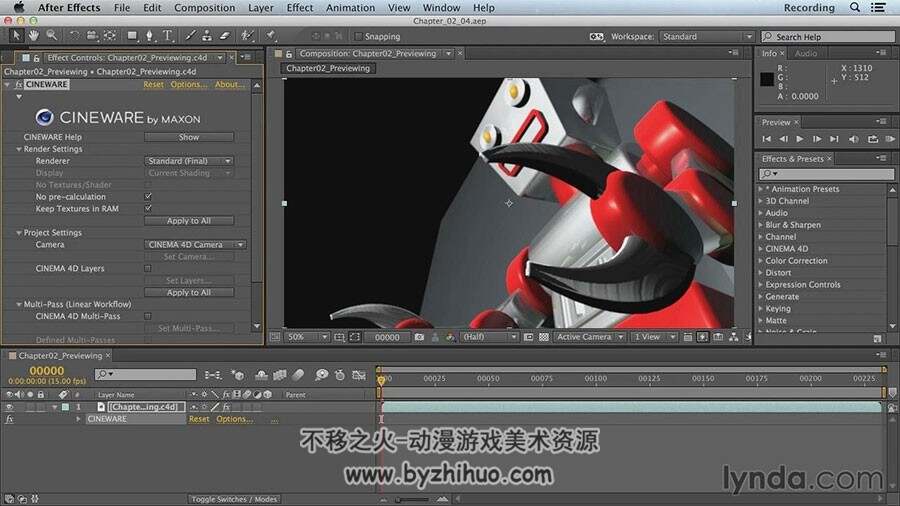Uncheck Keep Textures in RAM
Image resolution: width=900 pixels, height=506 pixels.
tap(148, 208)
